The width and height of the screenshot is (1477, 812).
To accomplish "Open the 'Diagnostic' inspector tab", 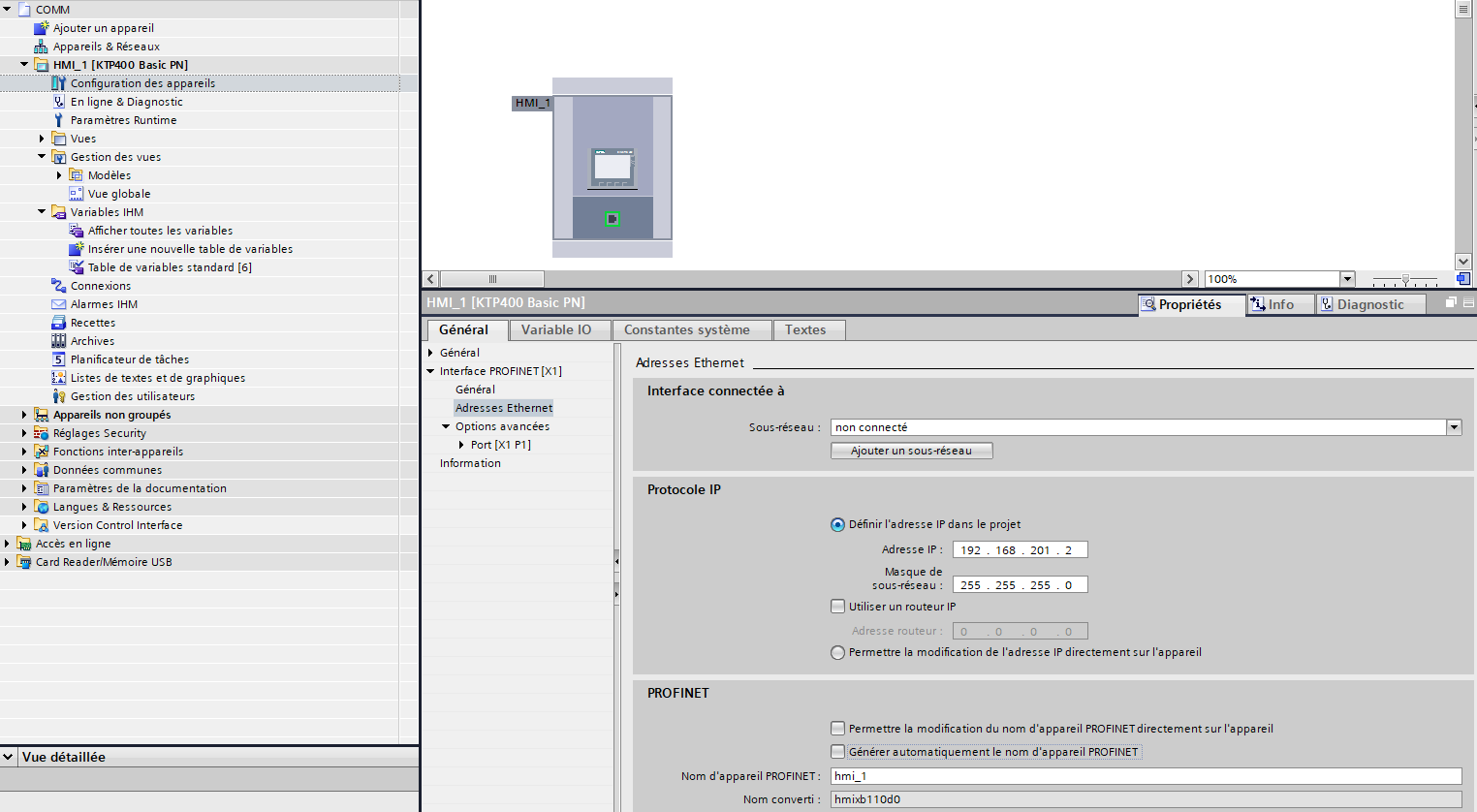I will click(x=1368, y=304).
